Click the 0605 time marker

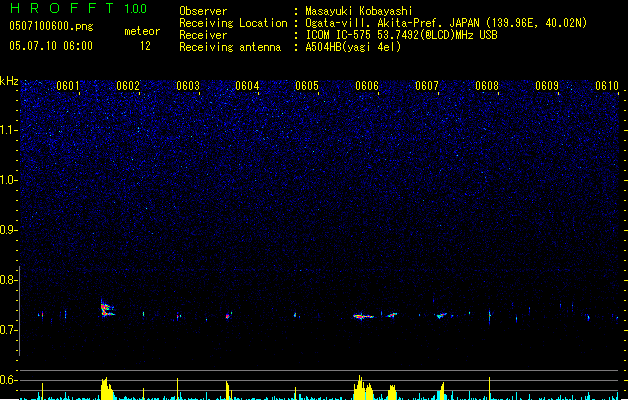click(x=307, y=86)
